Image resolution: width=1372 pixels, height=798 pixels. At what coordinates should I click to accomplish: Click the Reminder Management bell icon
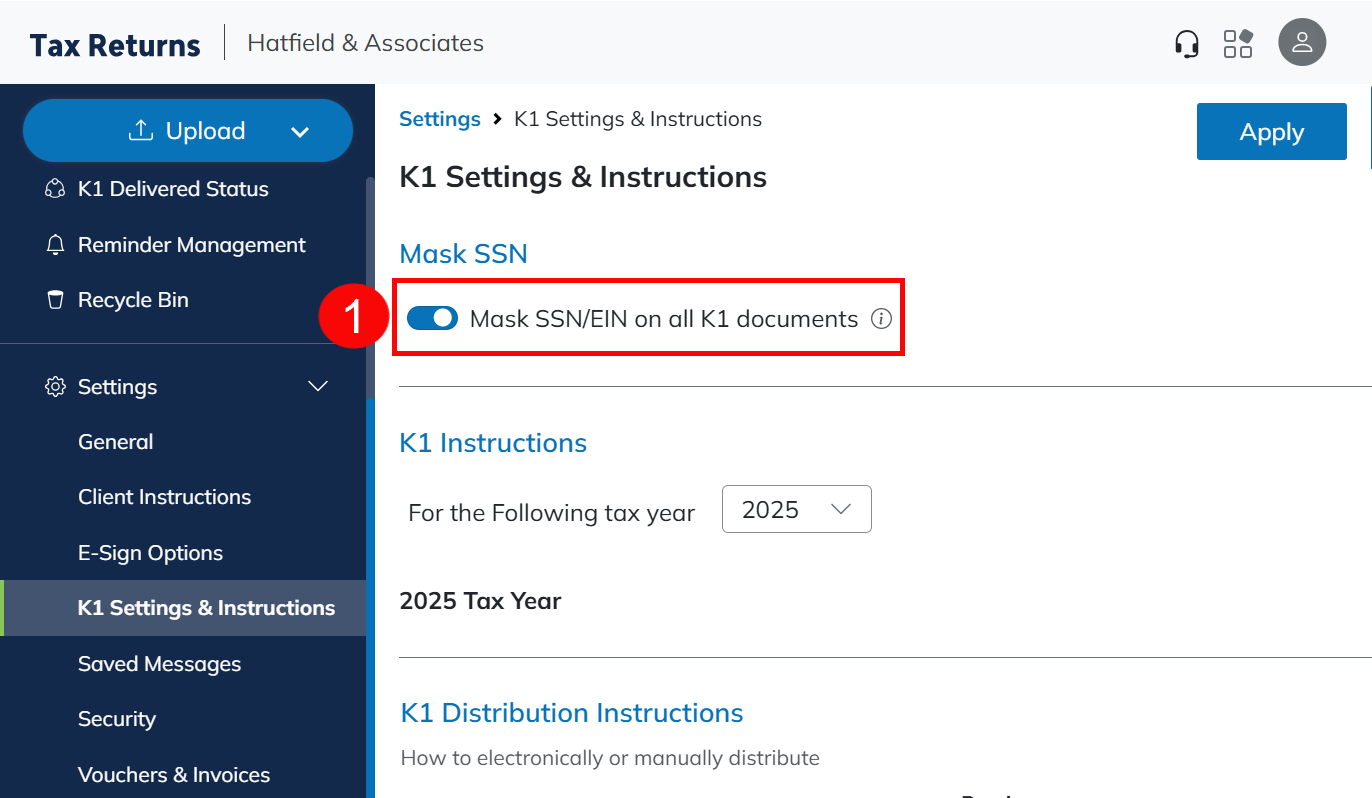coord(56,245)
